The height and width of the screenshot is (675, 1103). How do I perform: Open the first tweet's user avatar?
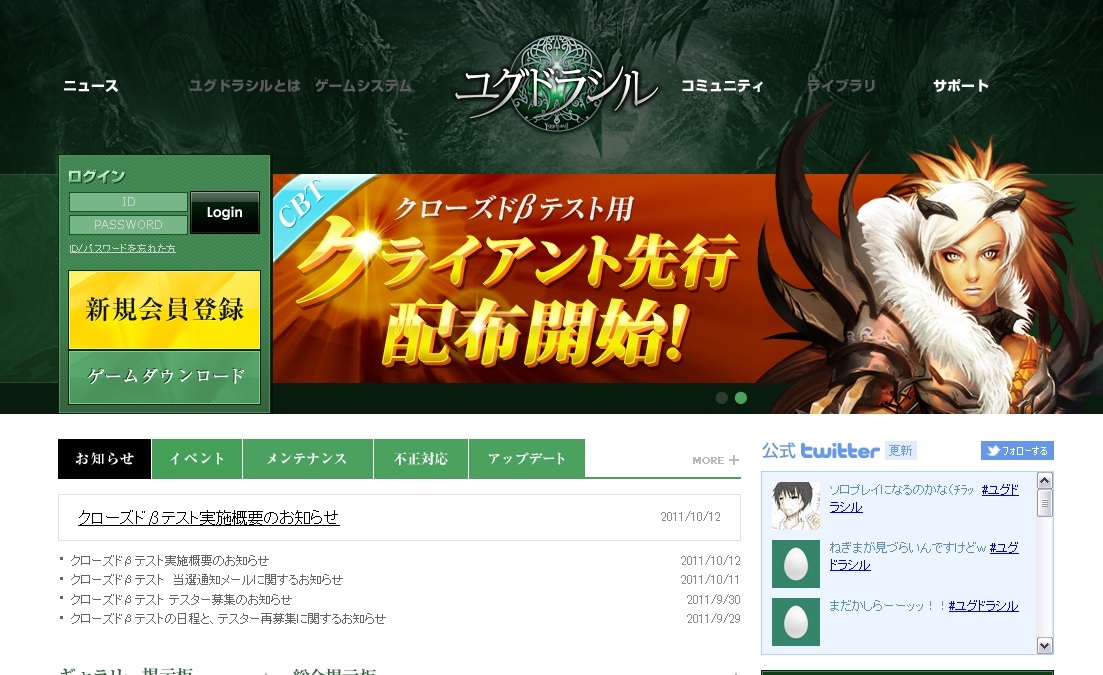[796, 506]
